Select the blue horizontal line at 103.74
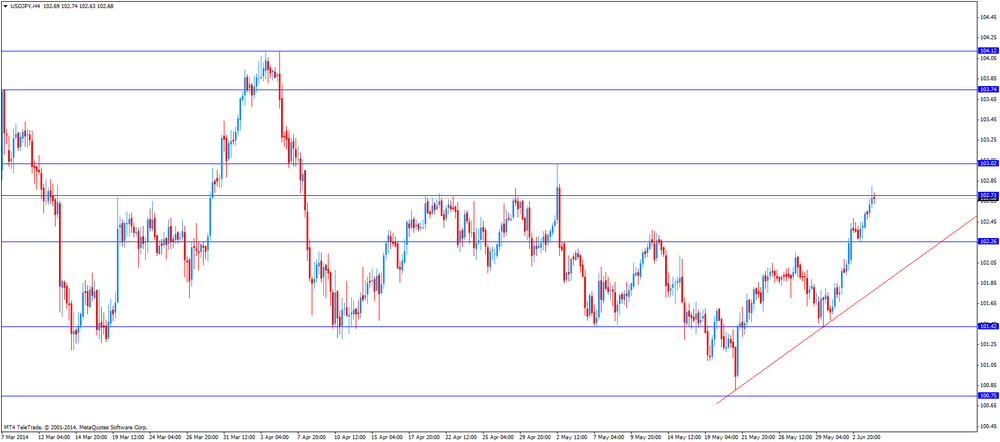 pos(489,89)
